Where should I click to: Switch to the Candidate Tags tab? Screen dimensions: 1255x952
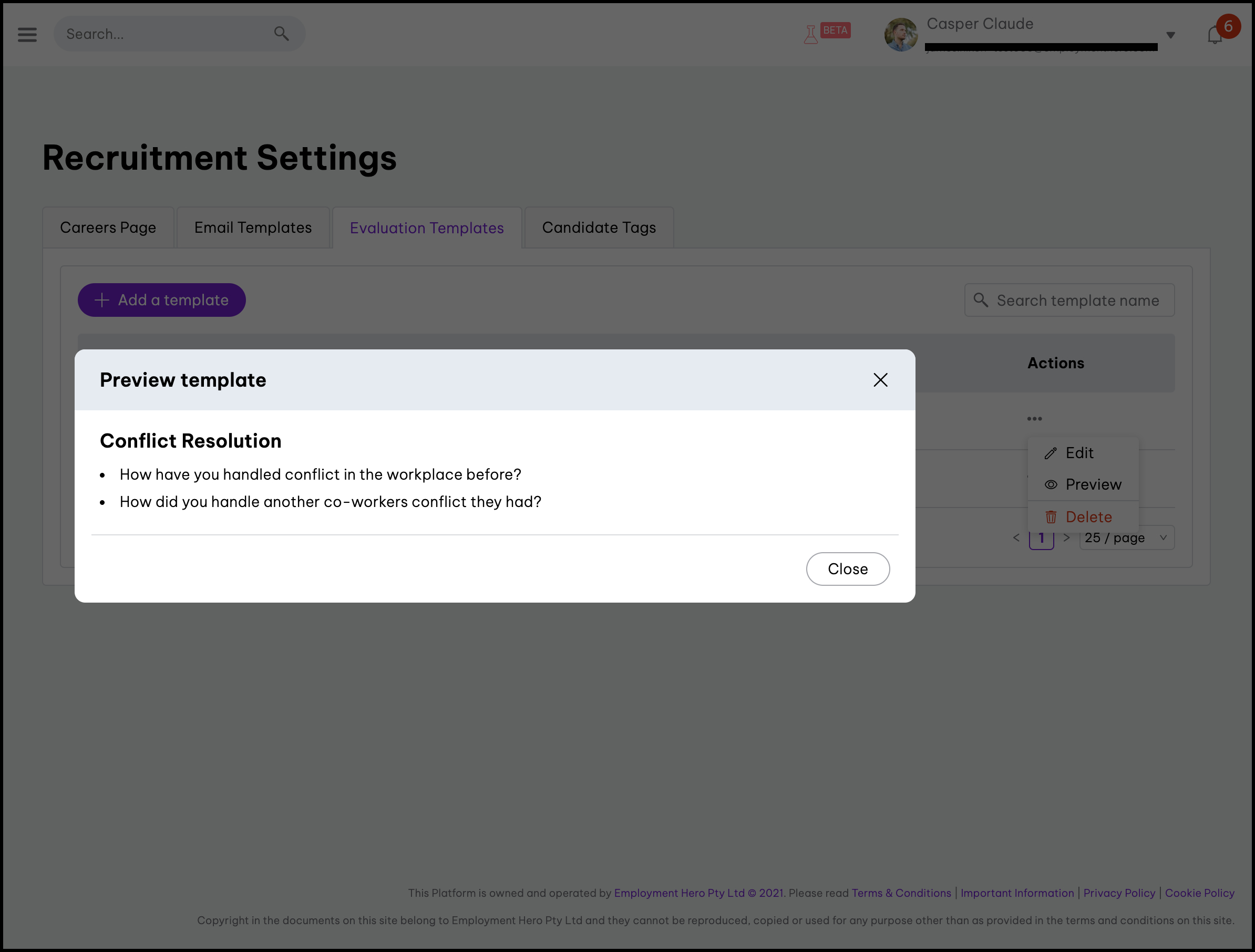599,227
